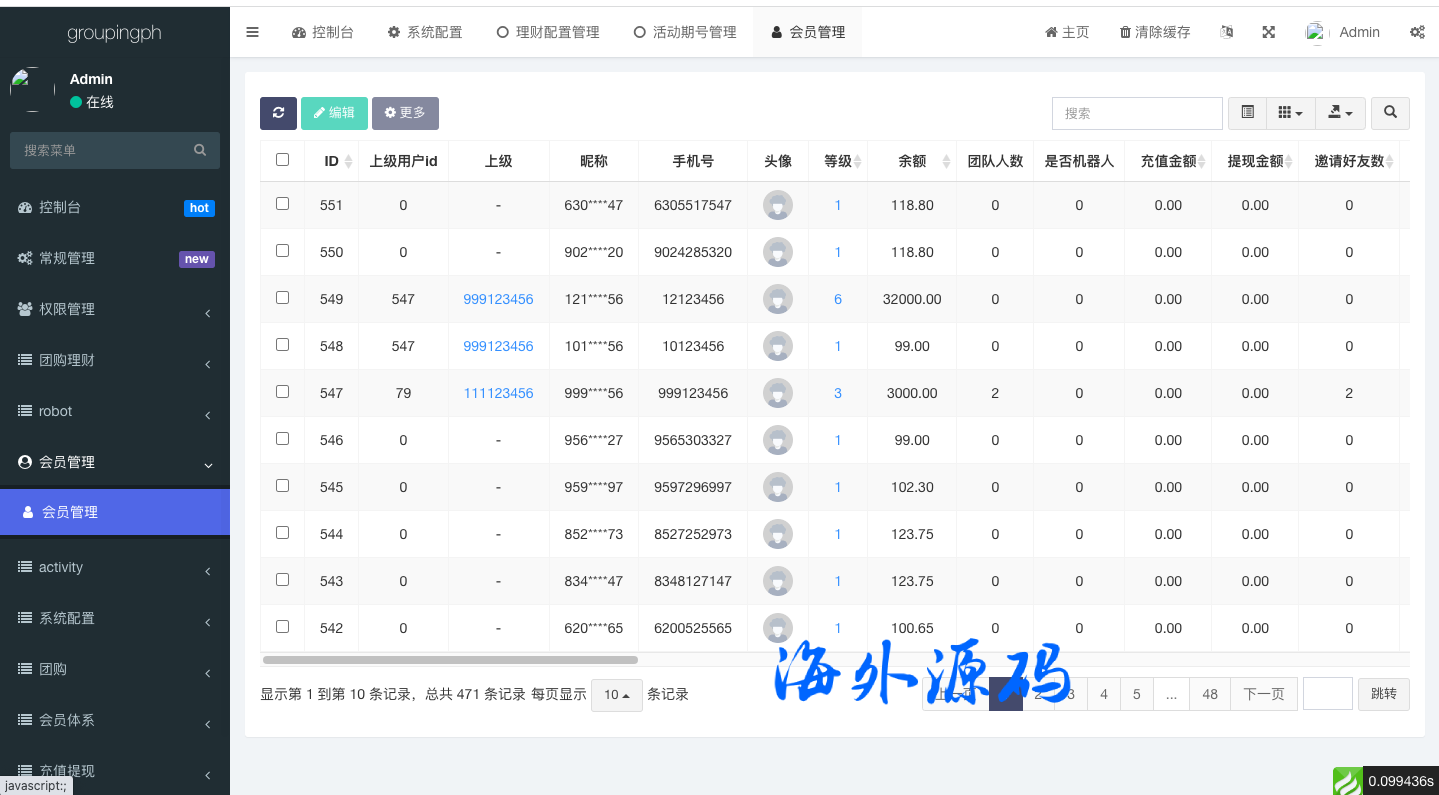The height and width of the screenshot is (795, 1439).
Task: Toggle the table card view icon
Action: [1247, 113]
